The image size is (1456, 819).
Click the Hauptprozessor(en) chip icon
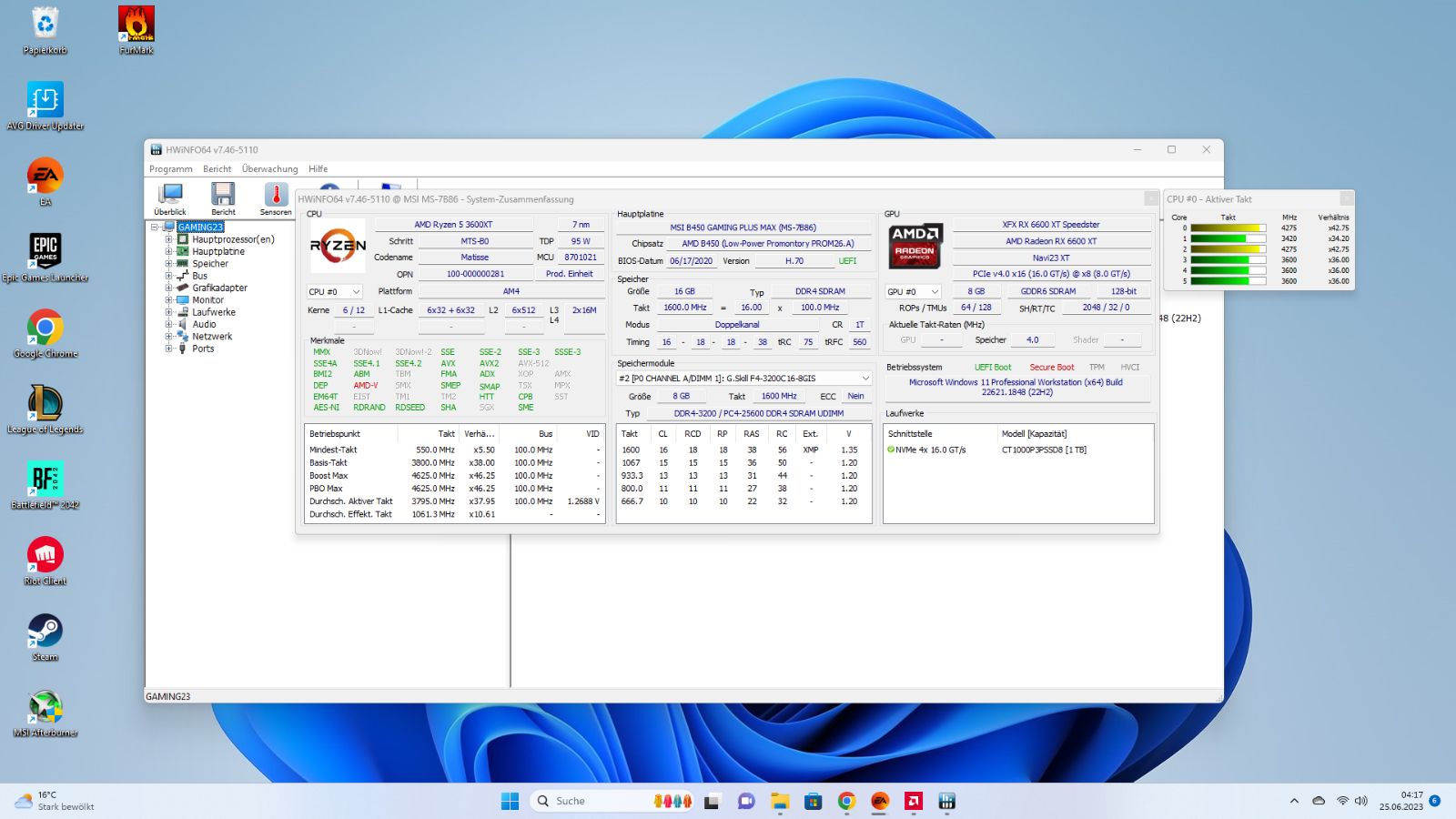(x=182, y=239)
